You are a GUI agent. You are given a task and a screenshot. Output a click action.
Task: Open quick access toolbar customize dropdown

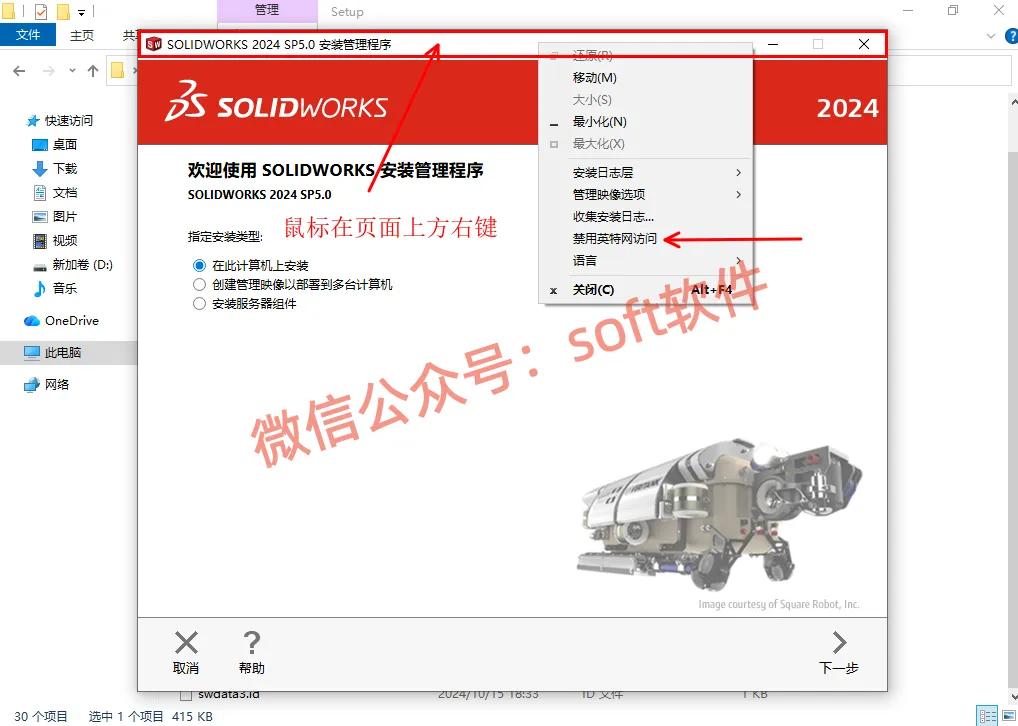click(81, 12)
